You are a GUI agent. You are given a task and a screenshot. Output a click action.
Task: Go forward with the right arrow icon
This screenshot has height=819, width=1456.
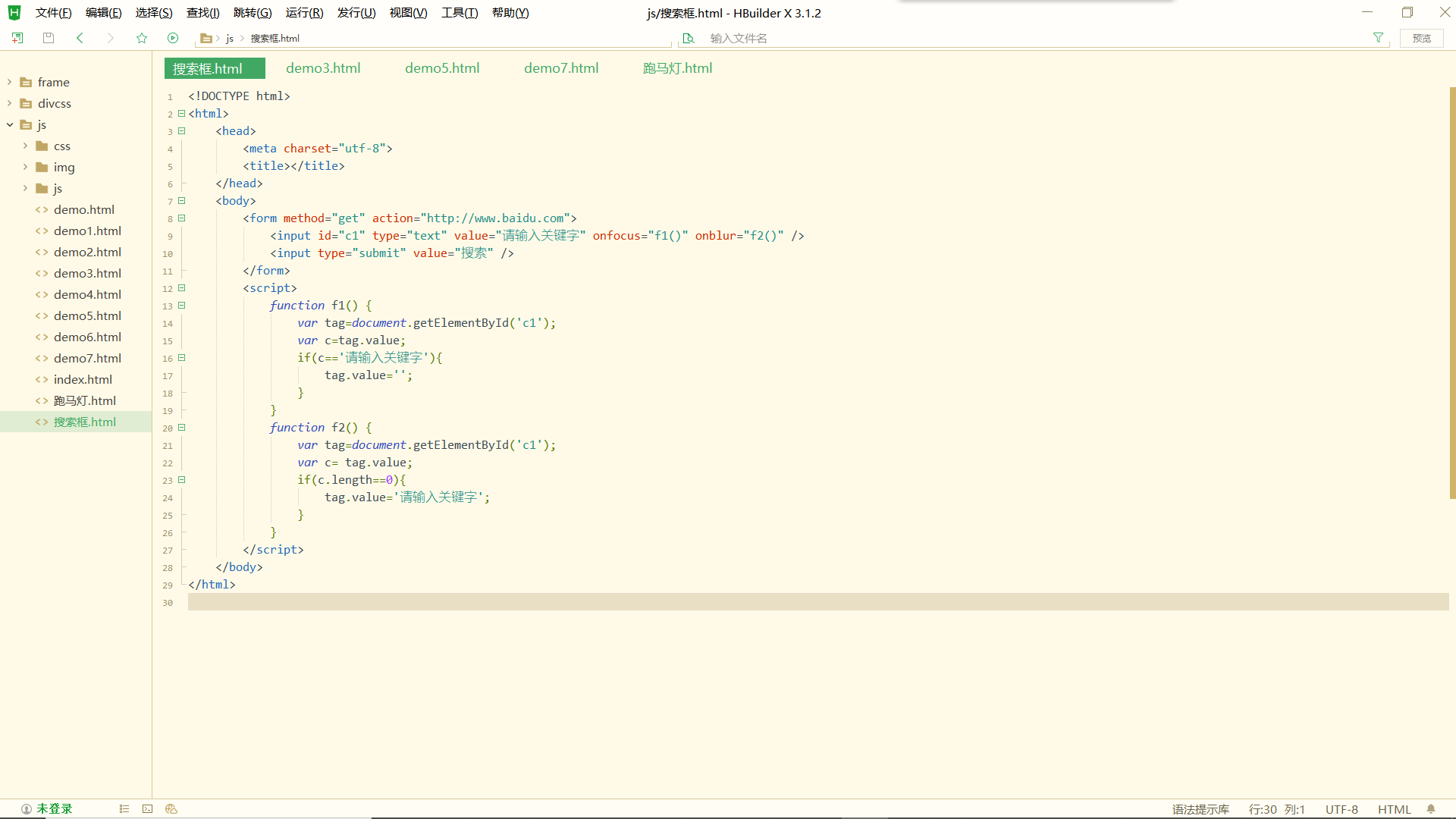coord(111,38)
